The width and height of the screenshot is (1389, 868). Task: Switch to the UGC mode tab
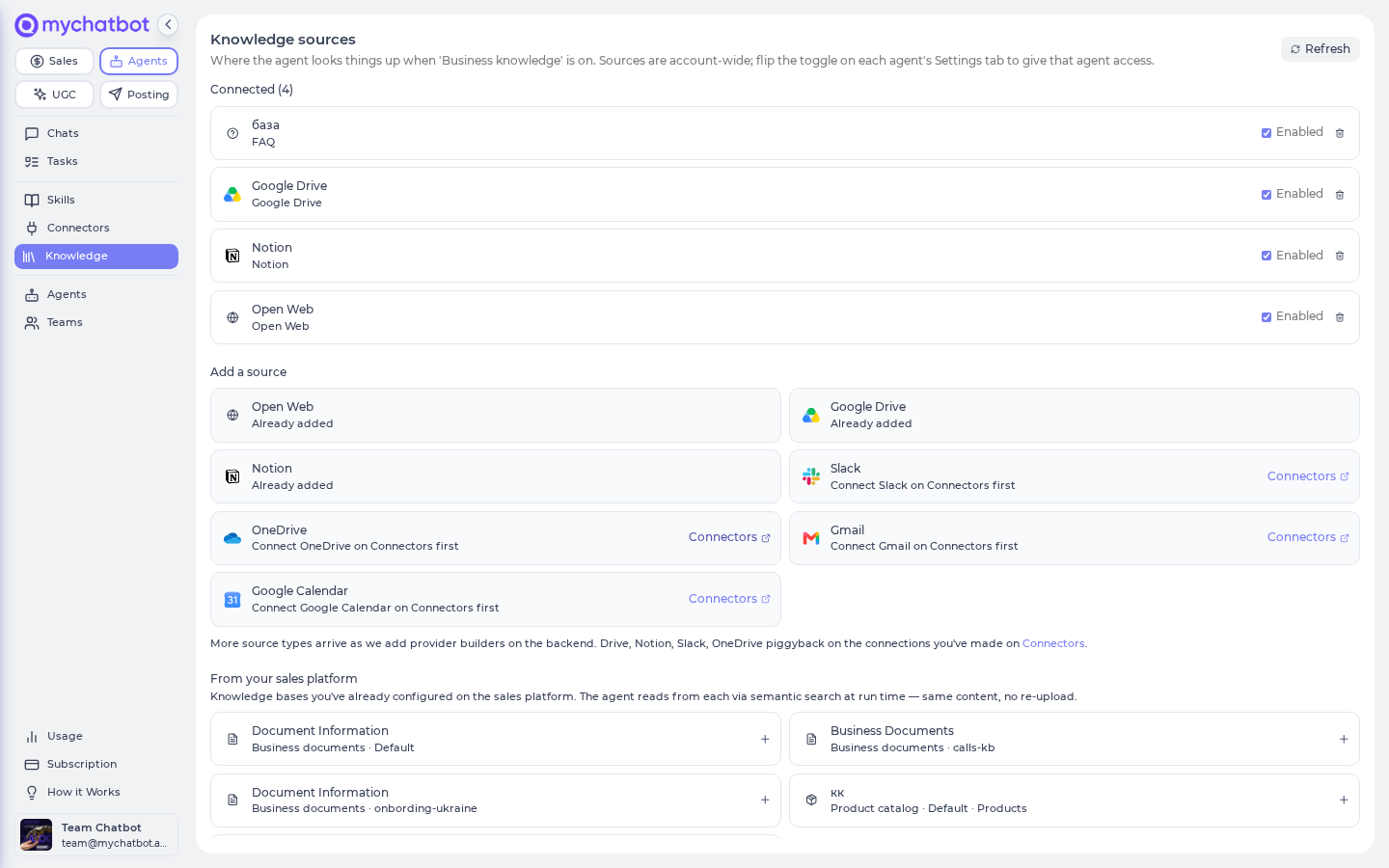pos(54,95)
